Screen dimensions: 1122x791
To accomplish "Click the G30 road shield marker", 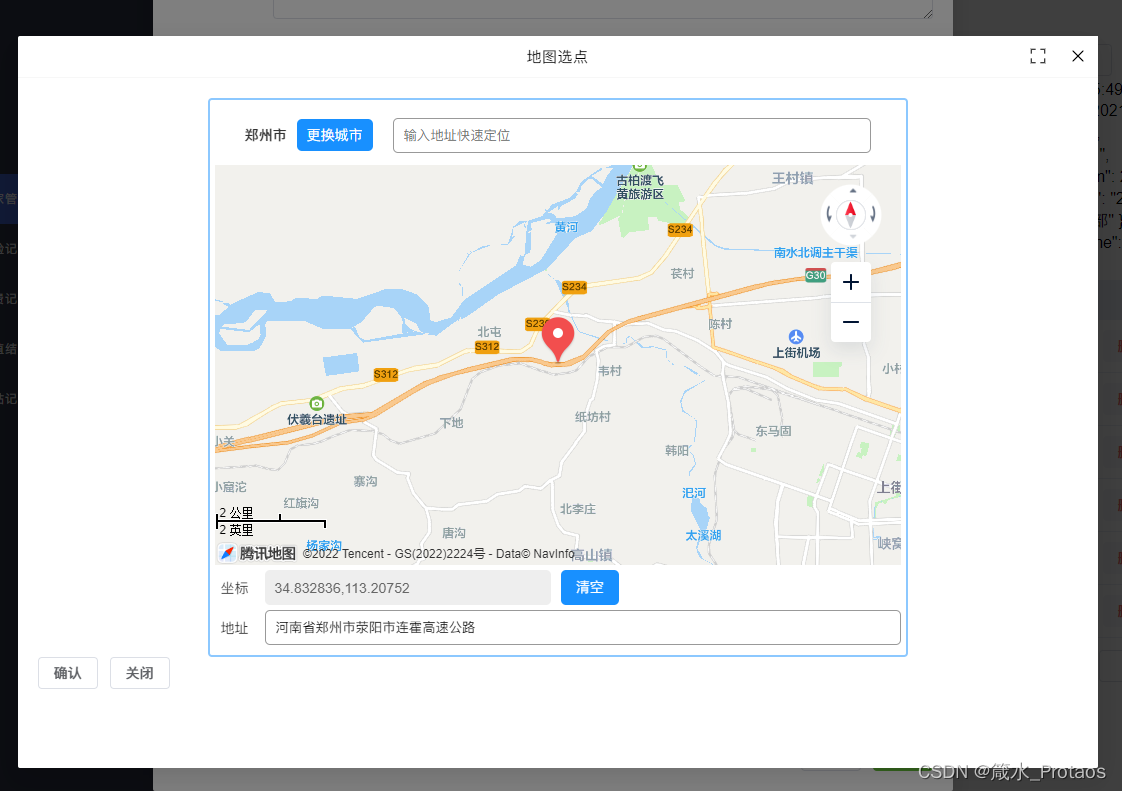I will [x=815, y=274].
